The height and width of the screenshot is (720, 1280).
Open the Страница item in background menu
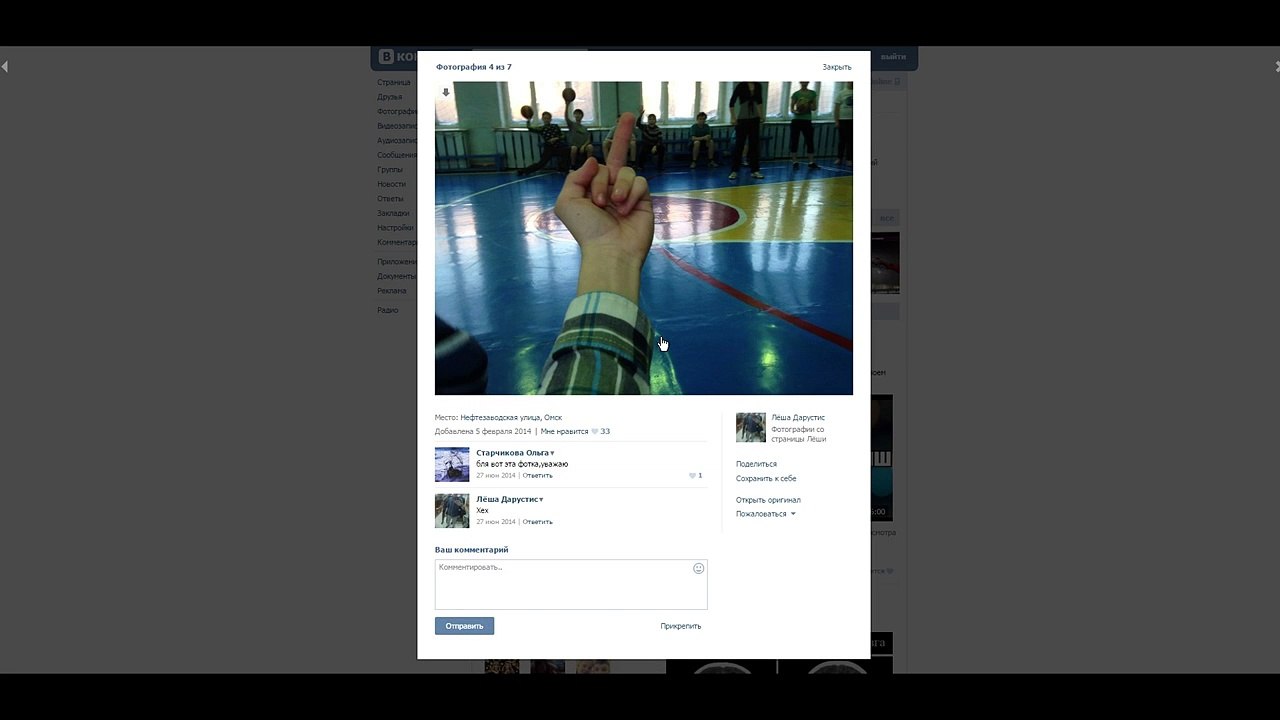(x=394, y=82)
